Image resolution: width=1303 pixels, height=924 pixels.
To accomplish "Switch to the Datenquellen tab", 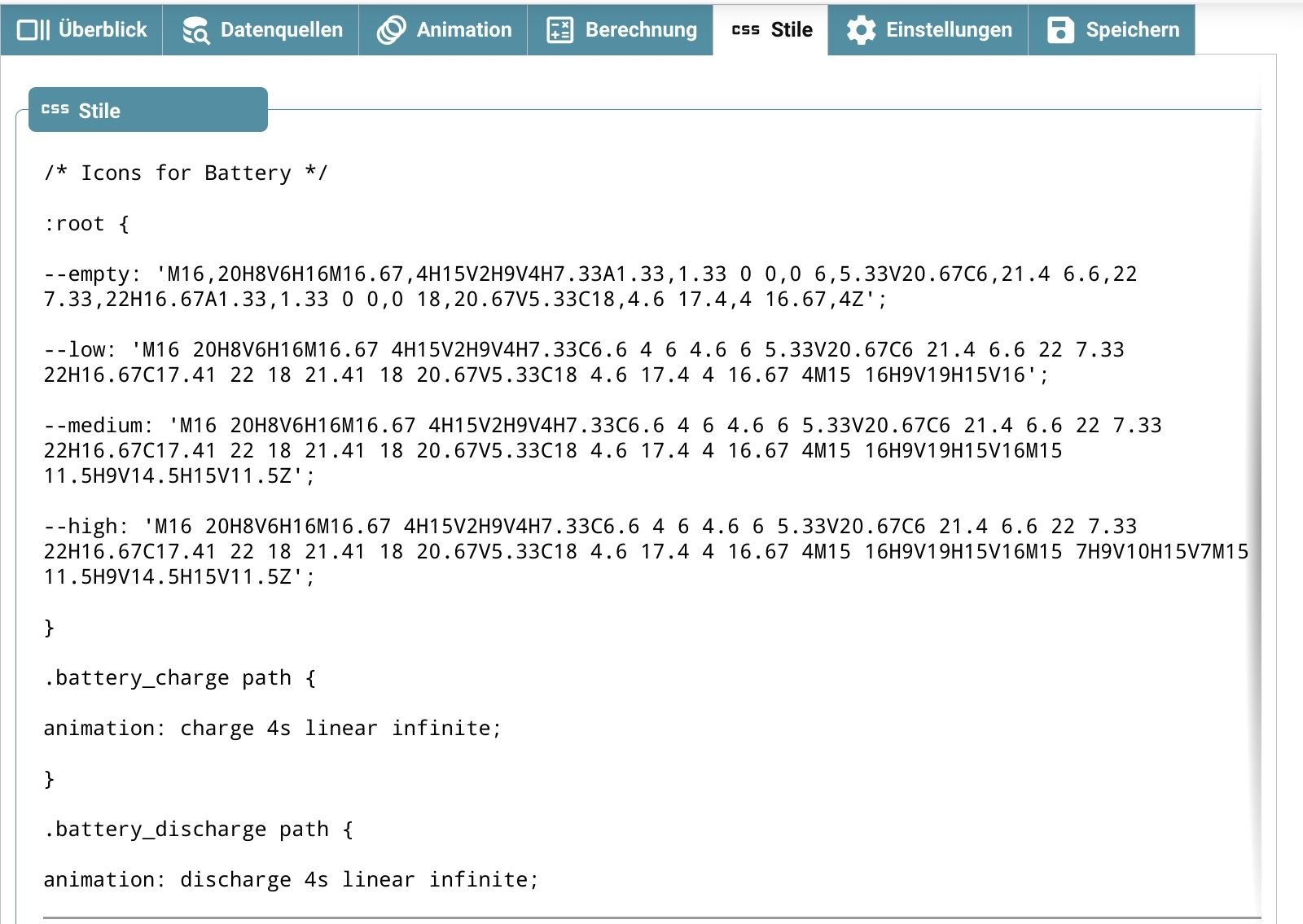I will click(261, 30).
